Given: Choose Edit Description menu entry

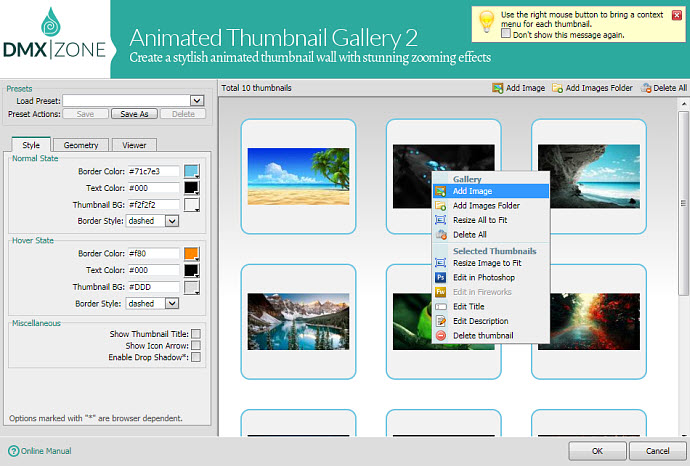Looking at the screenshot, I should pyautogui.click(x=491, y=321).
